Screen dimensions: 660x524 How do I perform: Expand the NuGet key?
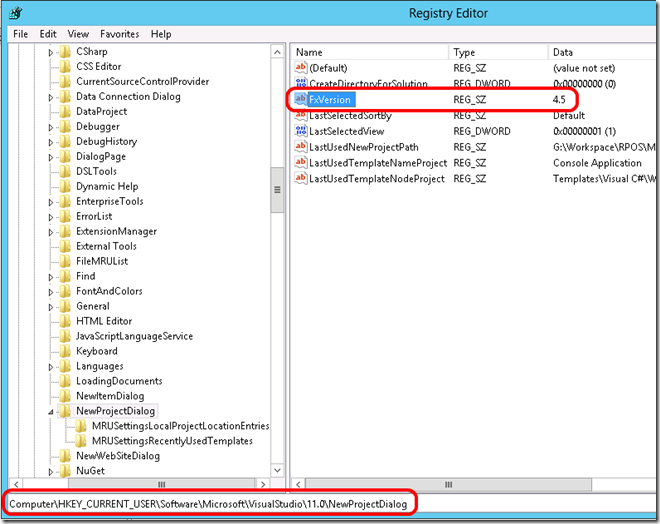51,472
